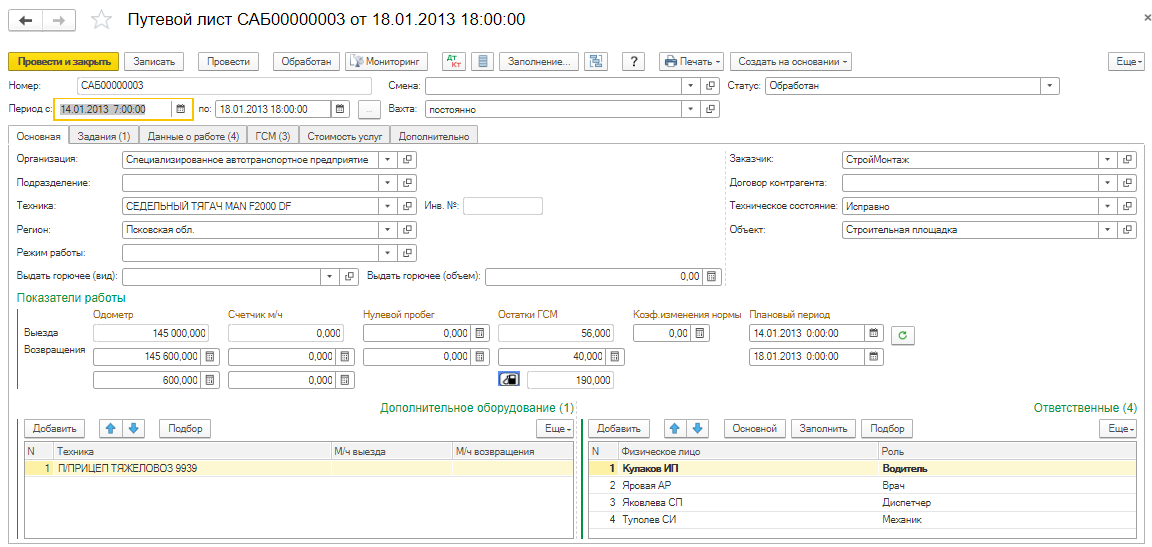The height and width of the screenshot is (547, 1152).
Task: Open calculator for Остатки ГСМ value 40,000
Action: click(616, 356)
